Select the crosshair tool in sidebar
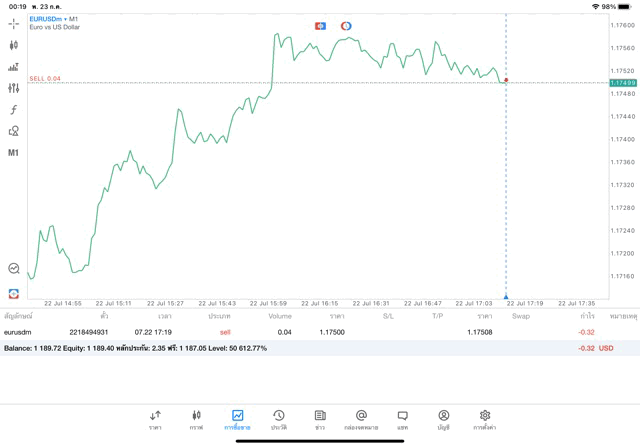 pos(13,24)
